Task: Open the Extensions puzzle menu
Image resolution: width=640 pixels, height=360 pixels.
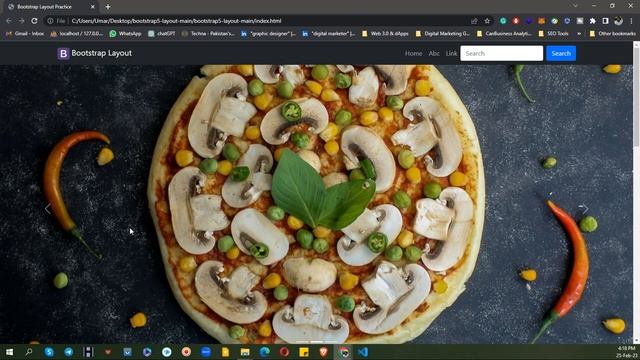Action: tap(593, 21)
